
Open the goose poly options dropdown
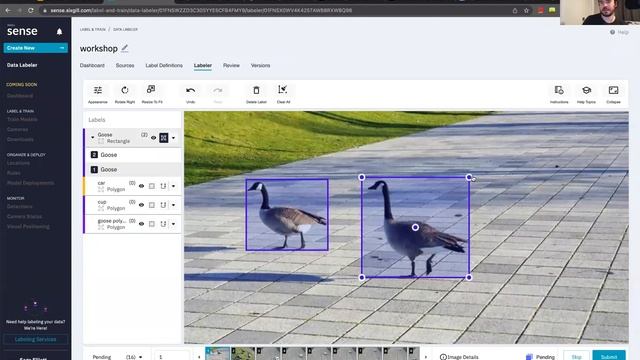(x=173, y=224)
